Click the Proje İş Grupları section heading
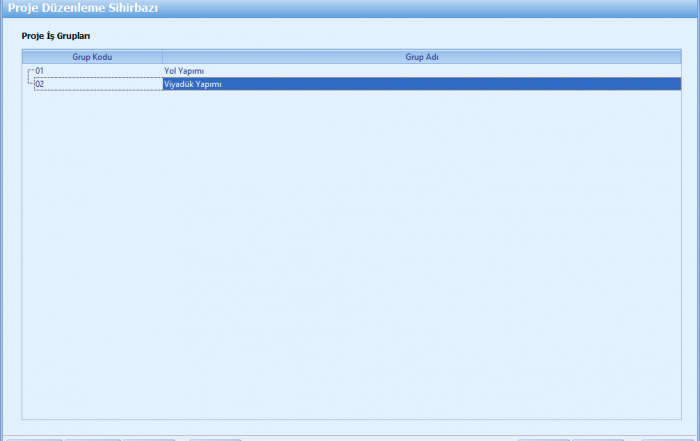The width and height of the screenshot is (700, 441). (56, 36)
